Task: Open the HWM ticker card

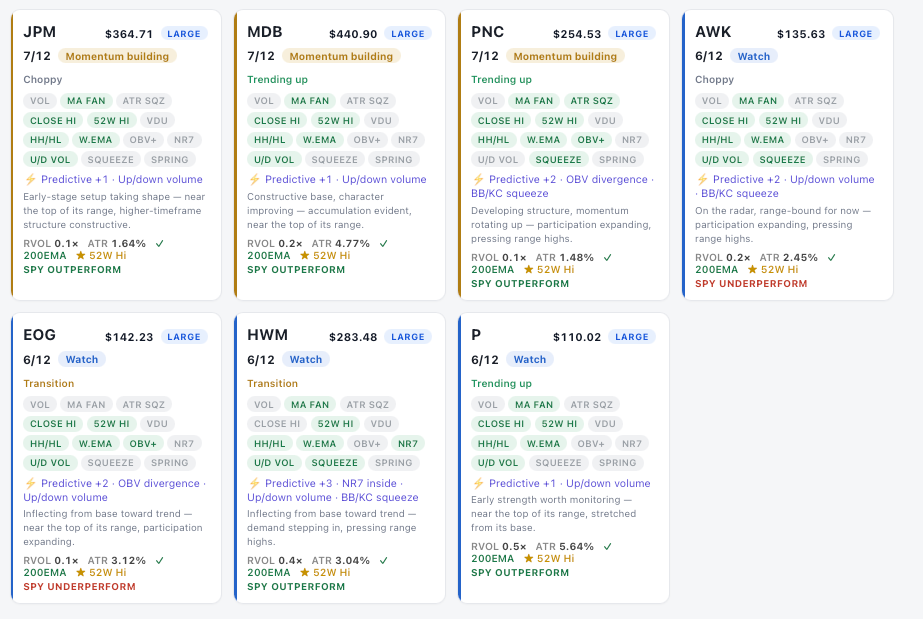Action: pyautogui.click(x=340, y=458)
